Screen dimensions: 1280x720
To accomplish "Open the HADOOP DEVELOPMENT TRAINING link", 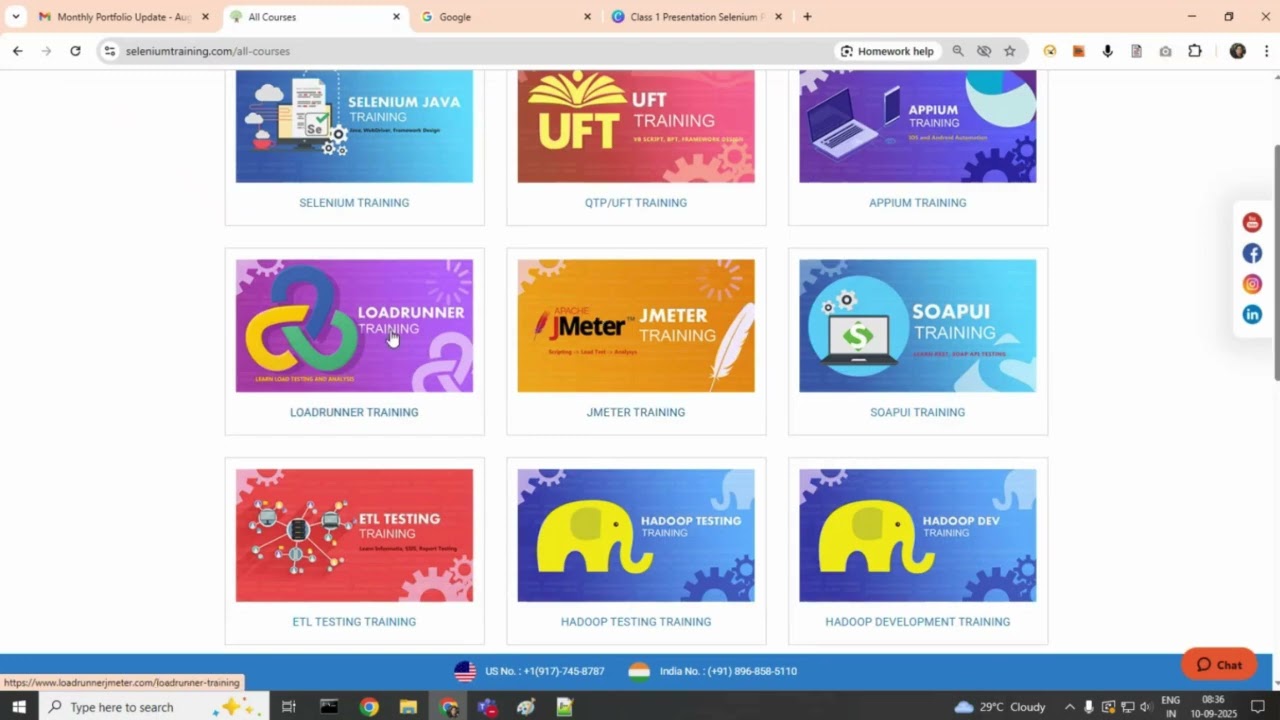I will coord(917,622).
